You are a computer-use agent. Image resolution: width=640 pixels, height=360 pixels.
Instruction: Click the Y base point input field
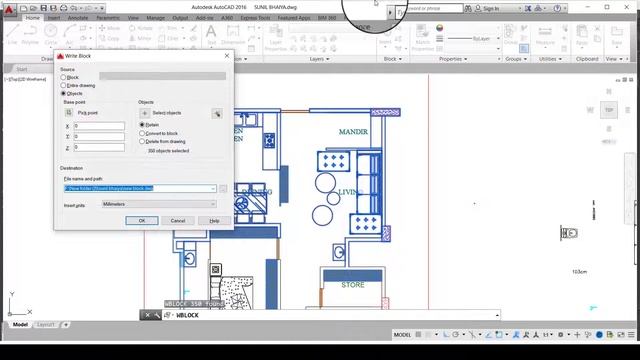[99, 137]
